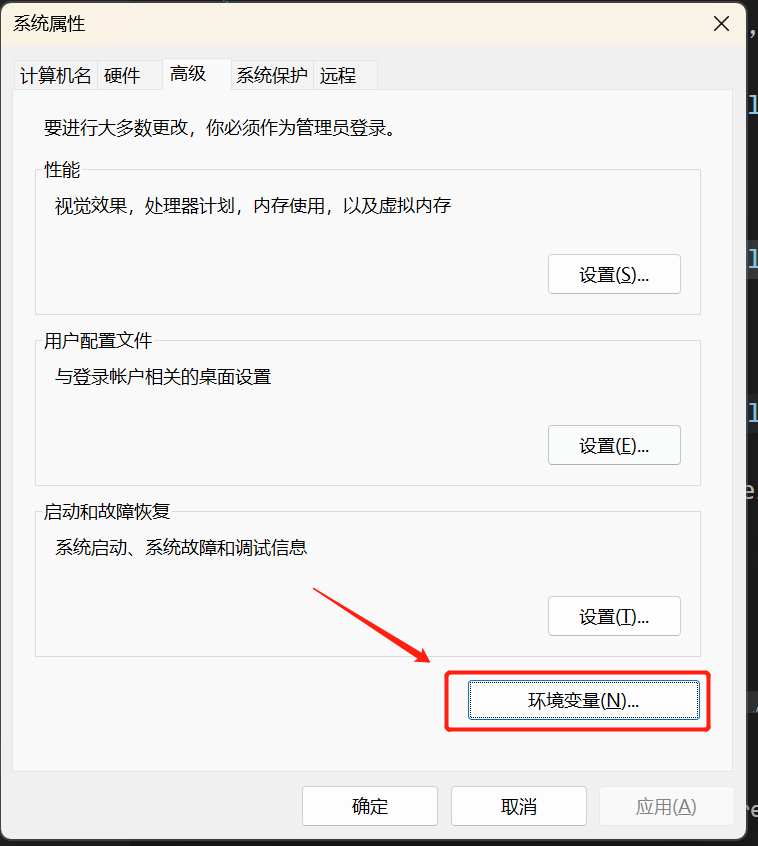Image resolution: width=758 pixels, height=846 pixels.
Task: Click the text 系统启动、系统故障和调试信息
Action: [x=181, y=548]
